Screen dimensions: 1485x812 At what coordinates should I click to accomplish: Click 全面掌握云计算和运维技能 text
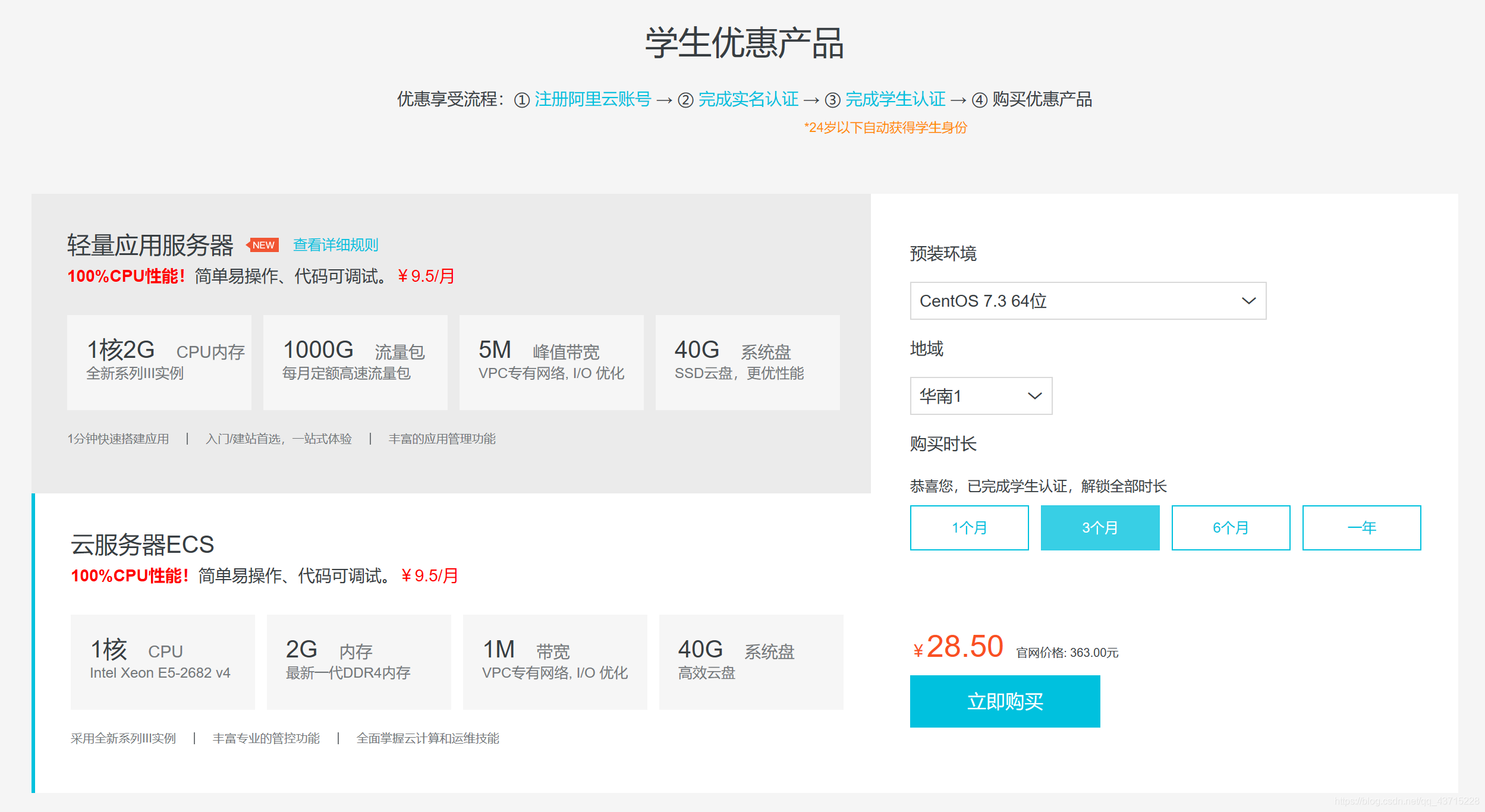[x=428, y=738]
